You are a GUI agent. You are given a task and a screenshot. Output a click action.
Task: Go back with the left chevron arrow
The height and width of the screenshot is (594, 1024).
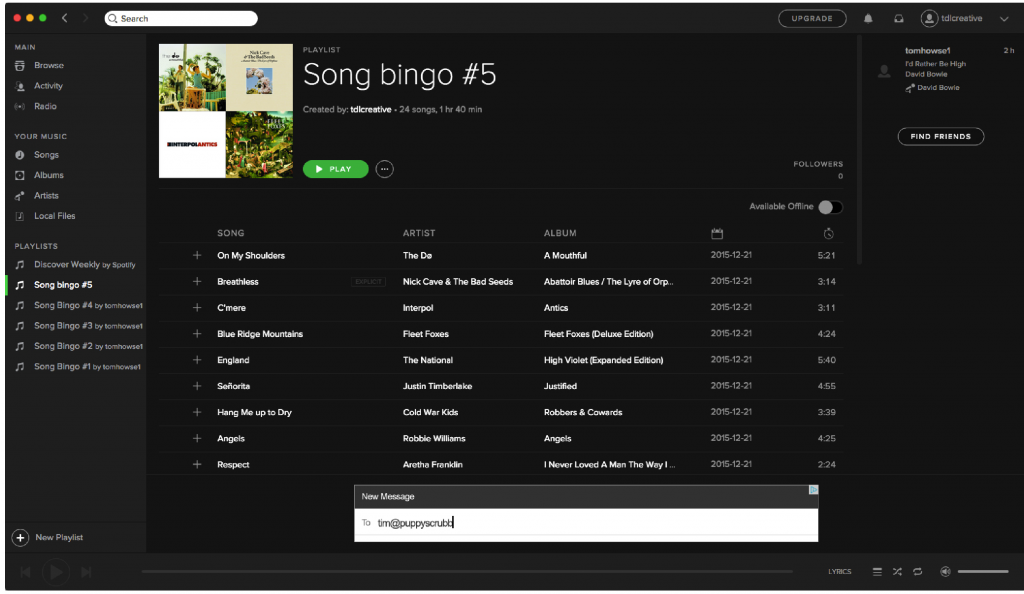(x=65, y=18)
